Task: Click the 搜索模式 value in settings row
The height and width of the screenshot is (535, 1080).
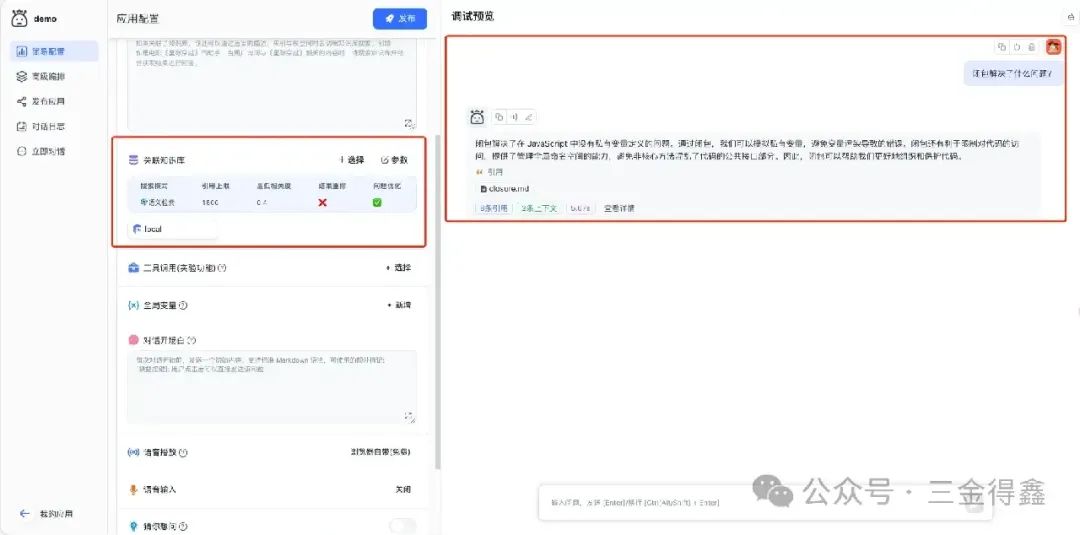Action: [x=158, y=202]
